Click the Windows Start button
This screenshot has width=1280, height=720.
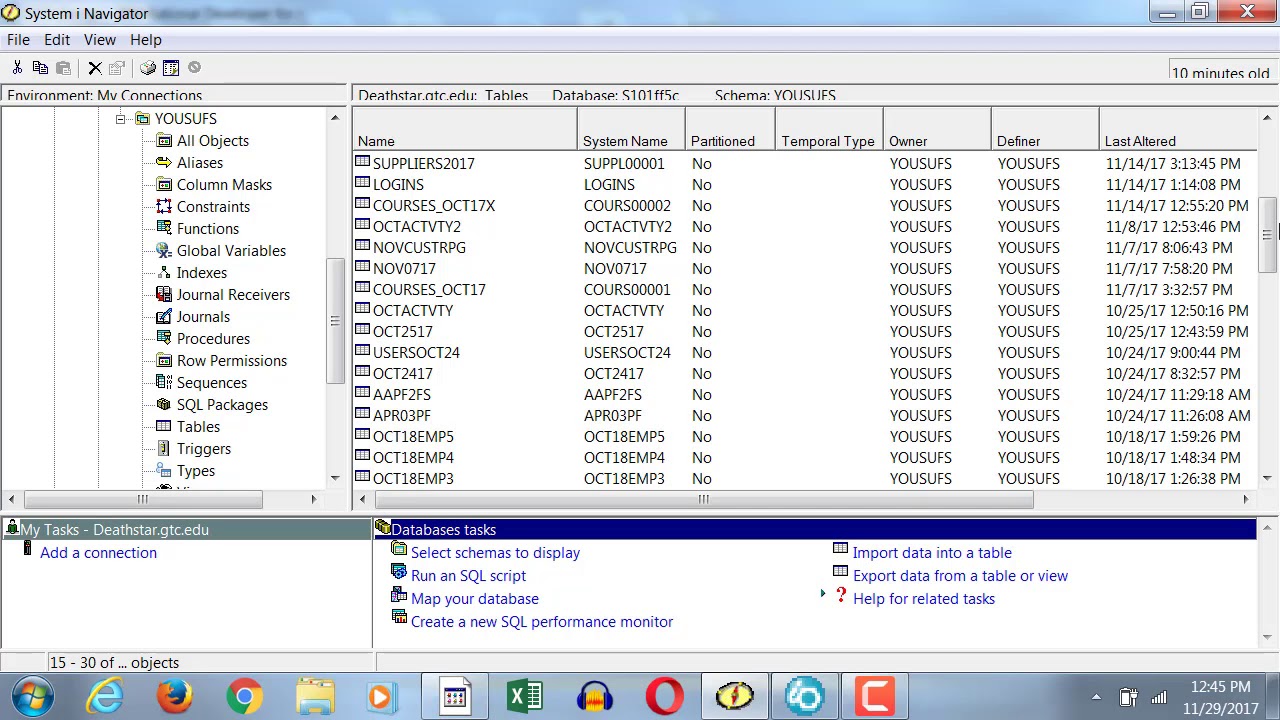(x=34, y=696)
